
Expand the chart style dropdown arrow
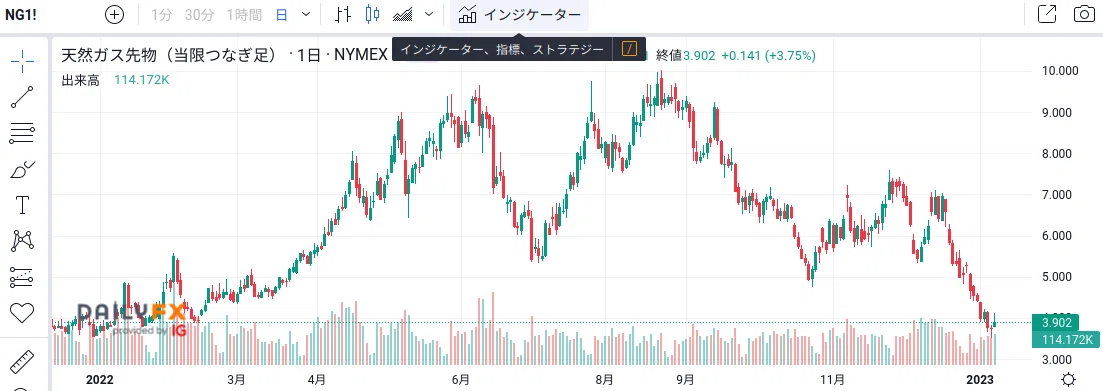pyautogui.click(x=430, y=14)
